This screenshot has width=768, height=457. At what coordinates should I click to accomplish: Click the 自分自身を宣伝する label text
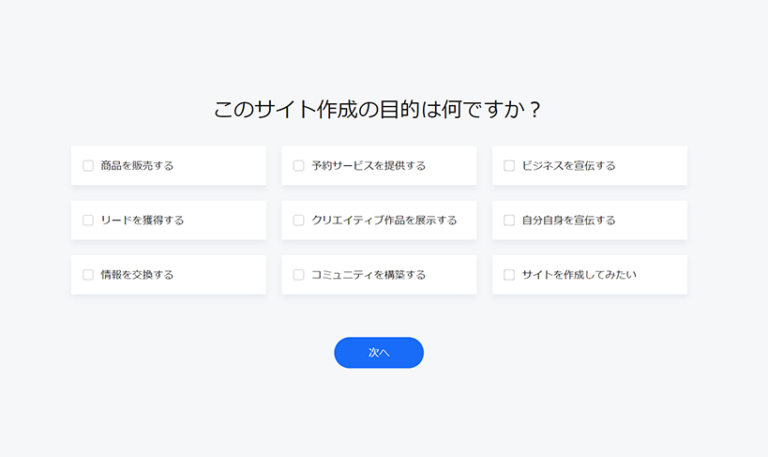pyautogui.click(x=568, y=220)
